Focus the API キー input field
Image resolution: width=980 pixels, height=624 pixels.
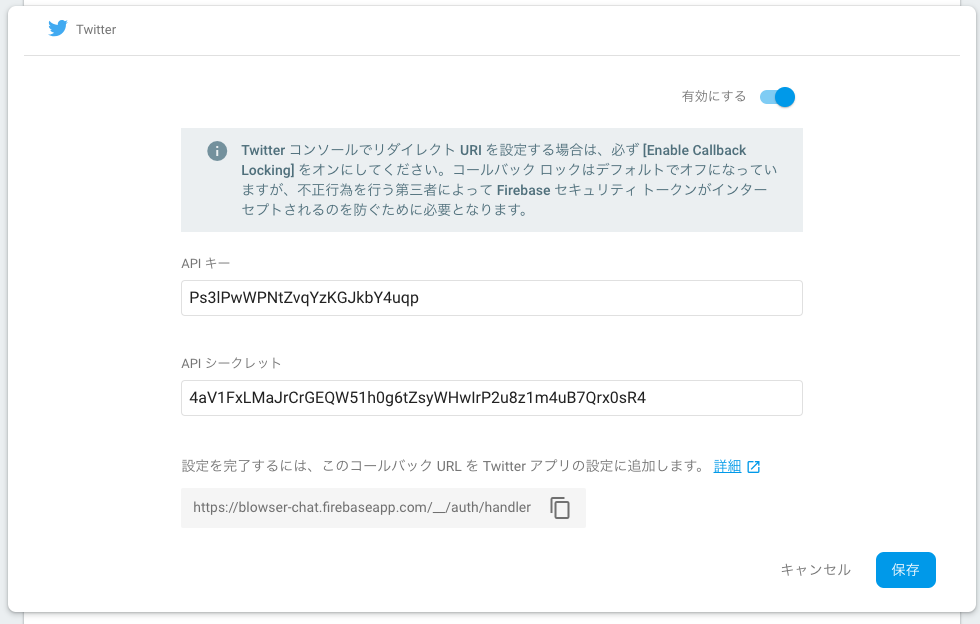[x=492, y=298]
